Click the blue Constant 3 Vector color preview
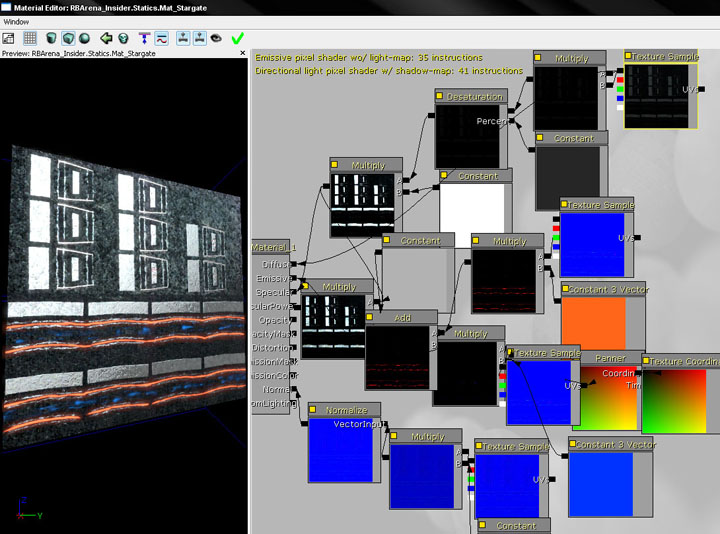The width and height of the screenshot is (720, 534). [601, 483]
